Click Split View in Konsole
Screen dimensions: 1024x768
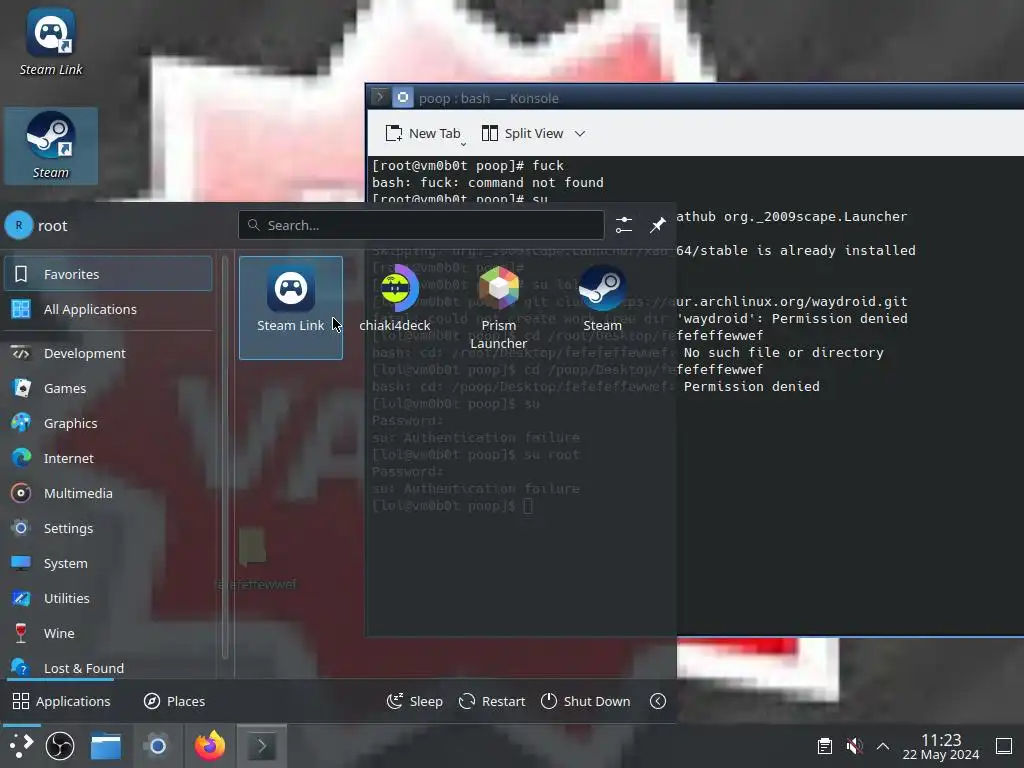click(522, 133)
